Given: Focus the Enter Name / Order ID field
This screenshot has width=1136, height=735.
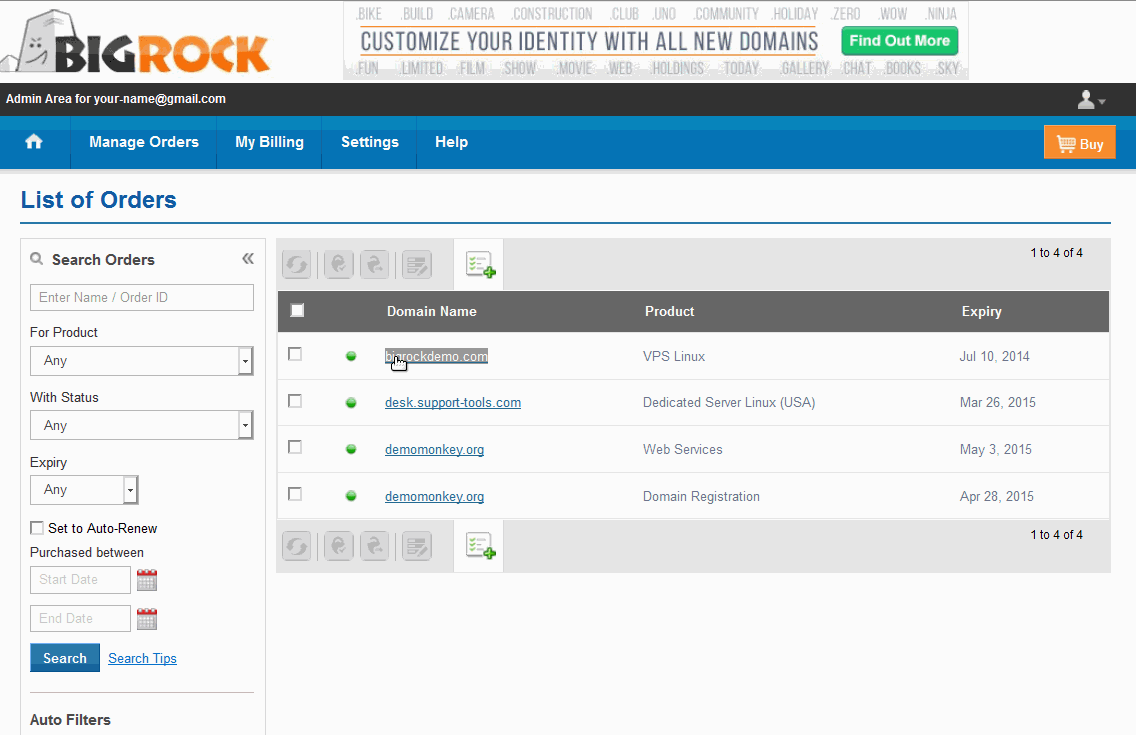Looking at the screenshot, I should pos(142,298).
